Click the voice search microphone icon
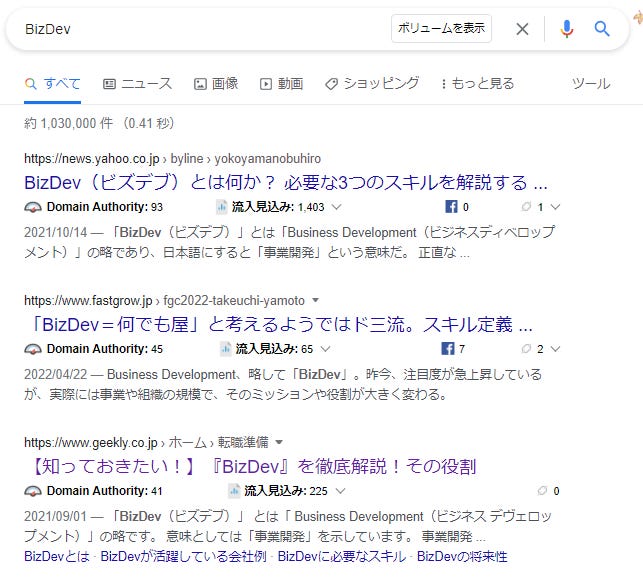 click(x=567, y=29)
